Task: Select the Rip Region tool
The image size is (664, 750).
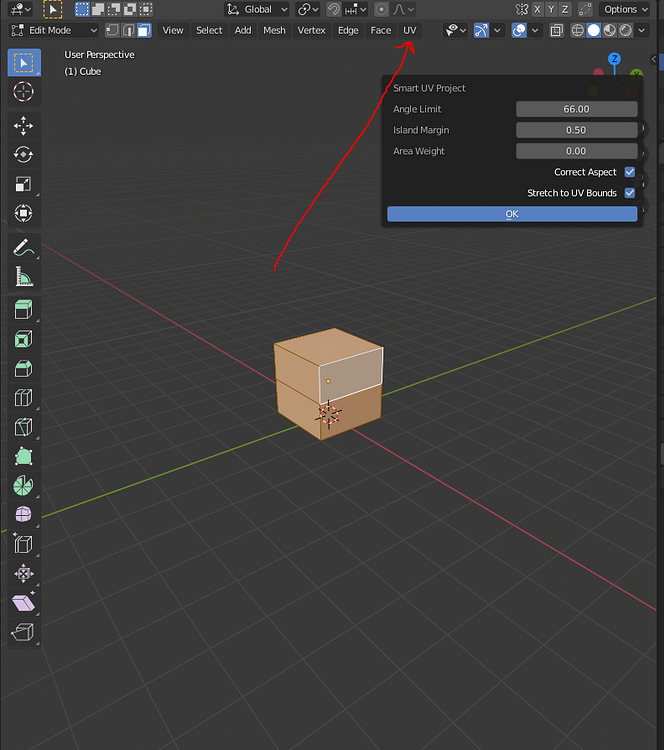Action: click(24, 631)
